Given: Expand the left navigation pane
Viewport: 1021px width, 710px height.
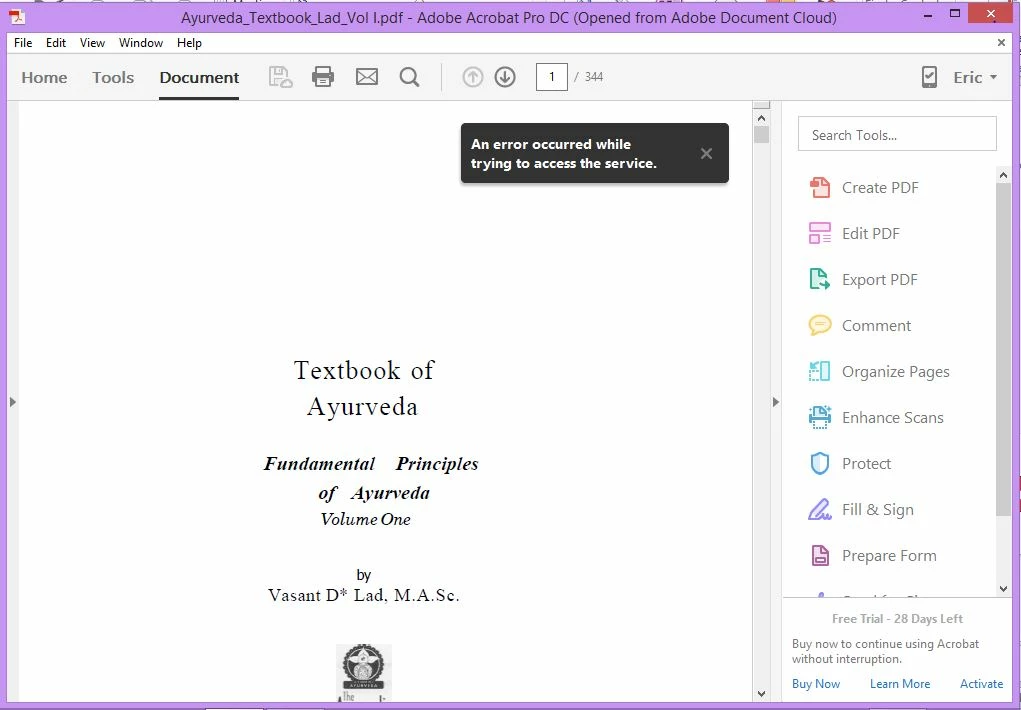Looking at the screenshot, I should [x=12, y=402].
